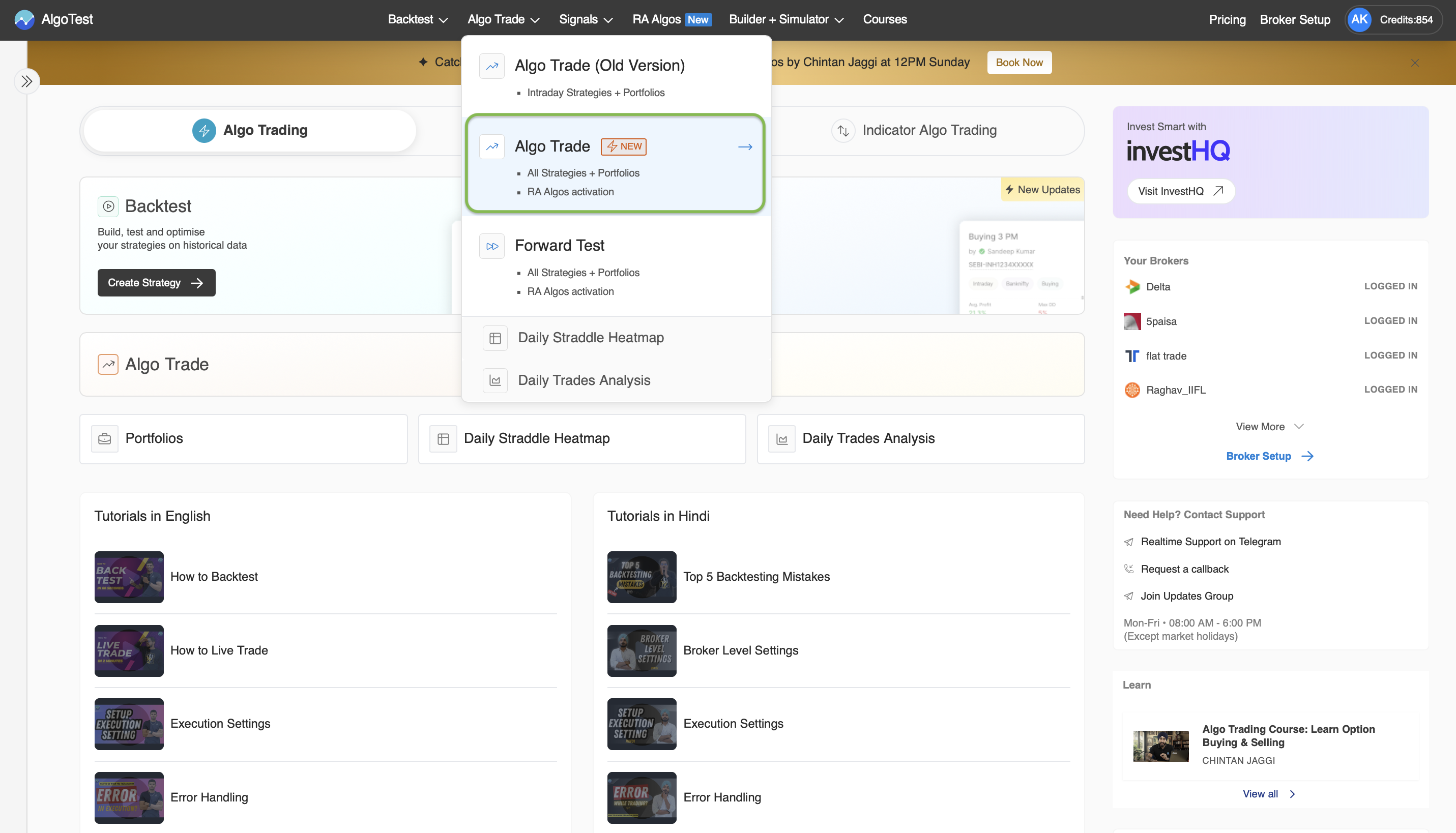Click the Forward Test fast-forward icon
Viewport: 1456px width, 833px height.
click(x=491, y=246)
